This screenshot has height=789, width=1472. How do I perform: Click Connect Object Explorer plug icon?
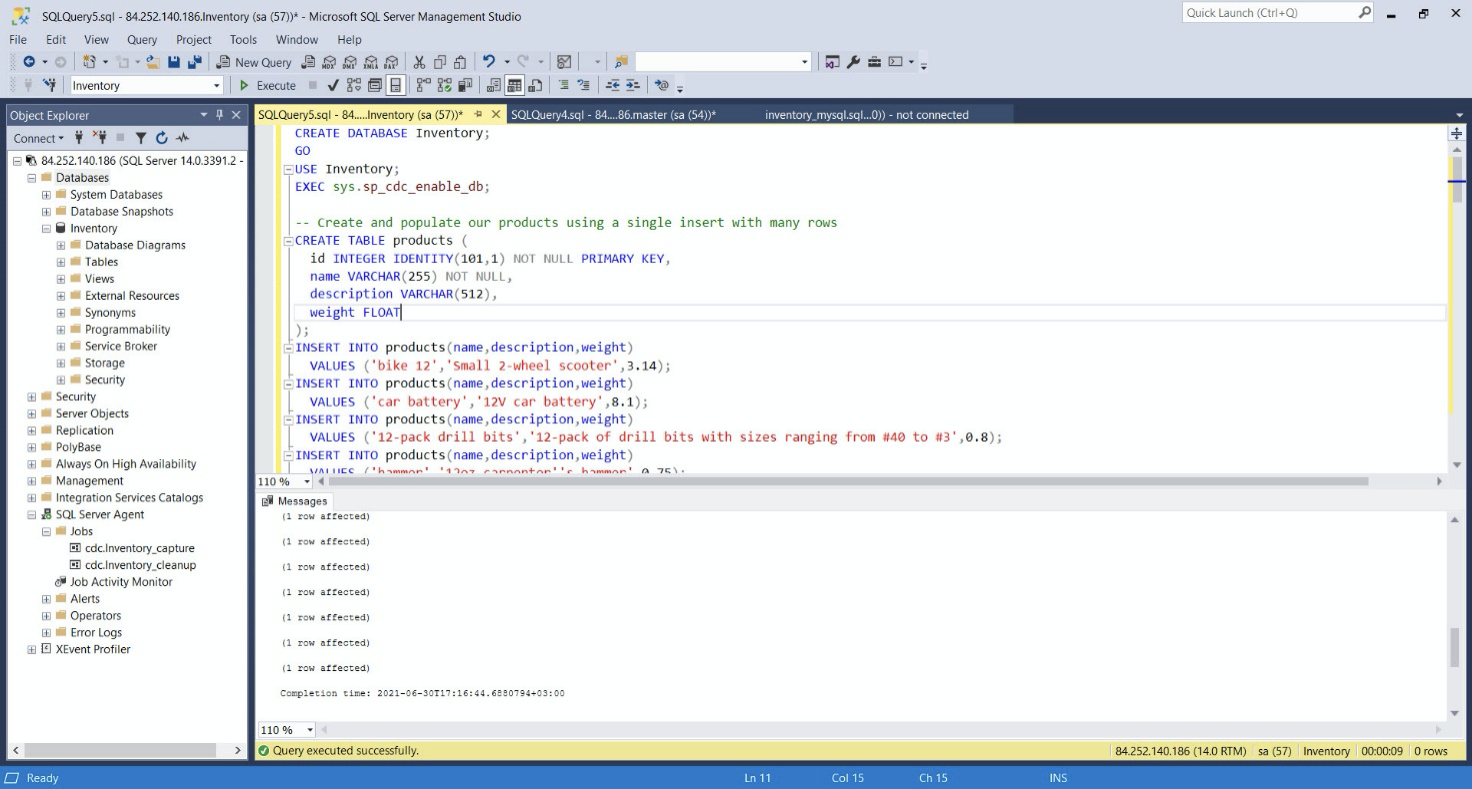(80, 138)
